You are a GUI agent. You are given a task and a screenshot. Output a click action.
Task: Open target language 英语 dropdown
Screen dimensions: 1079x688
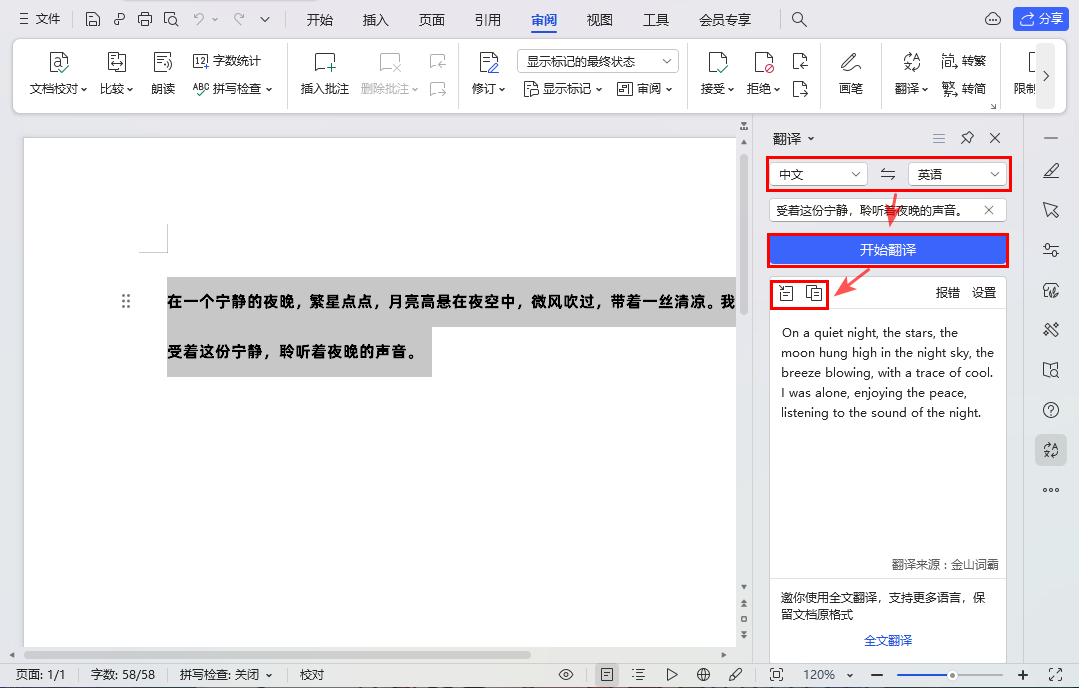coord(957,175)
